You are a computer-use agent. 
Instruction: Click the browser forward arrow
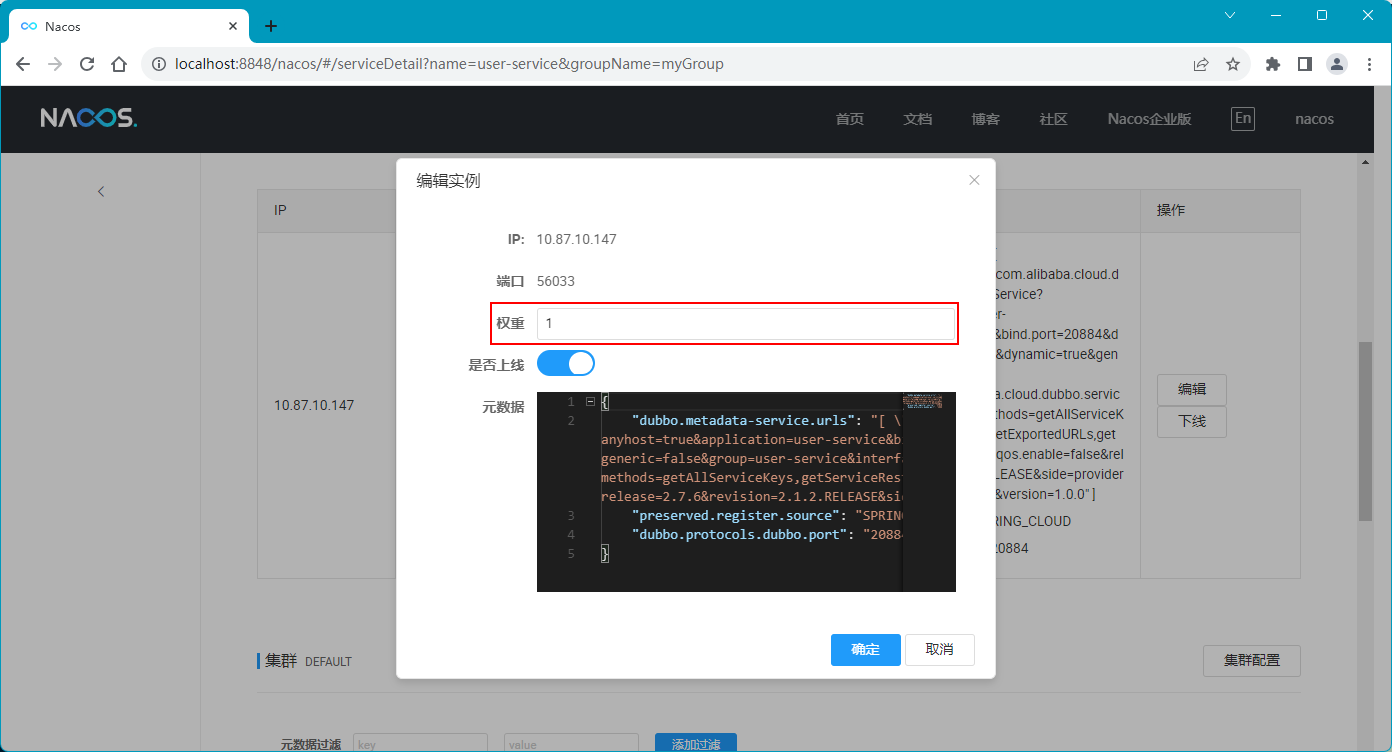tap(55, 64)
